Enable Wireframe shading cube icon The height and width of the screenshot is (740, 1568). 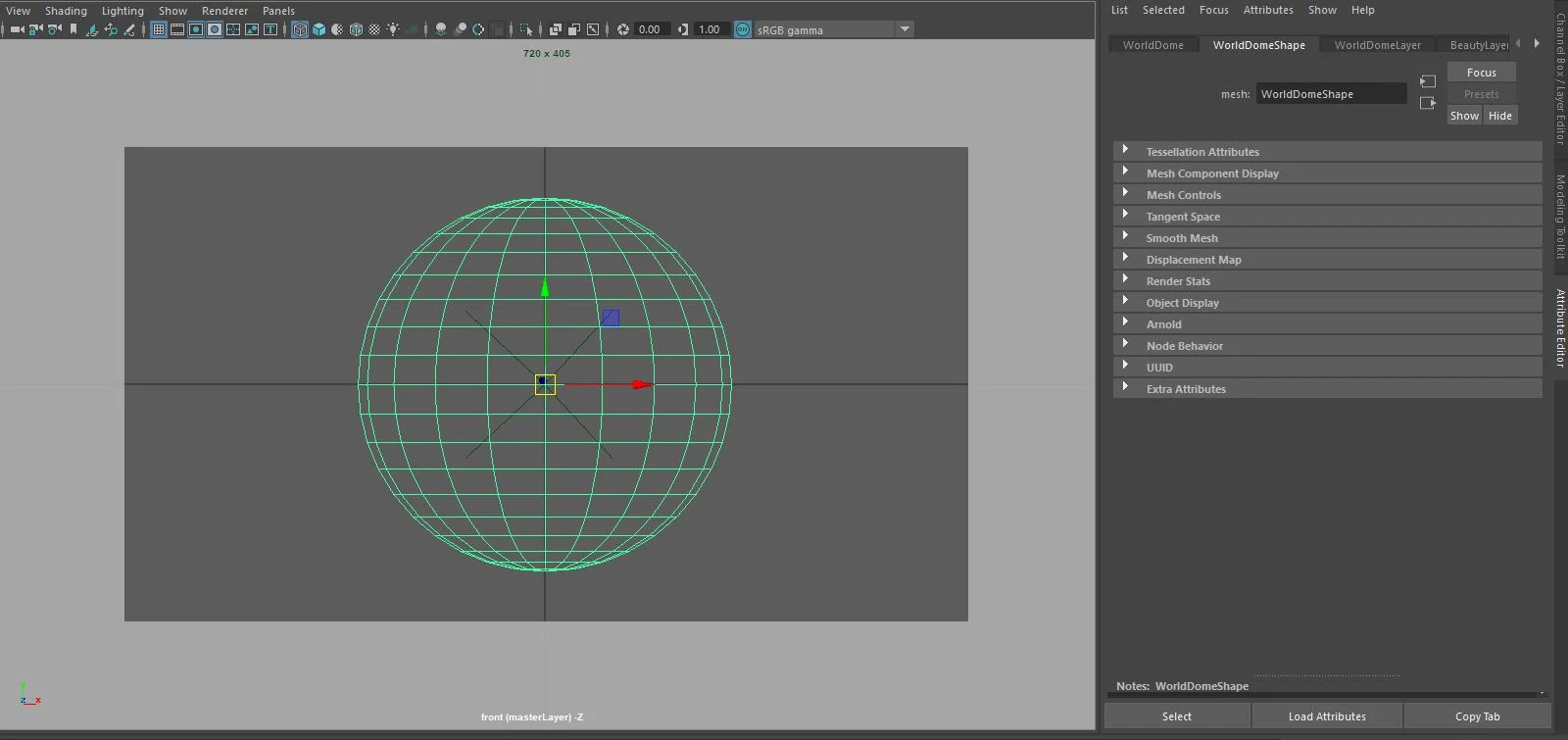click(x=301, y=29)
